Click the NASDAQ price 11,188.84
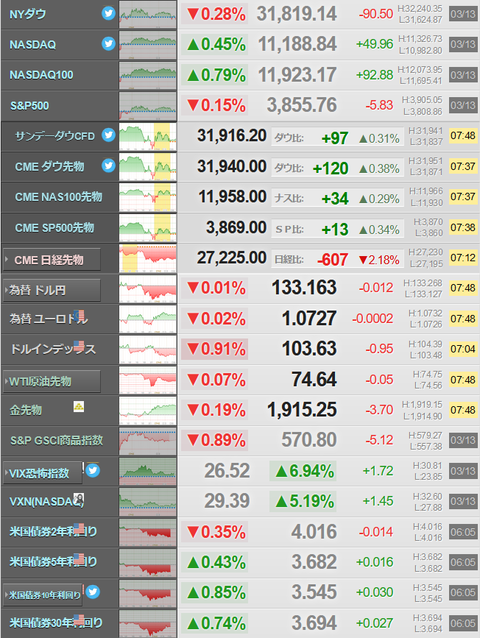Screen dimensions: 480x638 coord(297,44)
